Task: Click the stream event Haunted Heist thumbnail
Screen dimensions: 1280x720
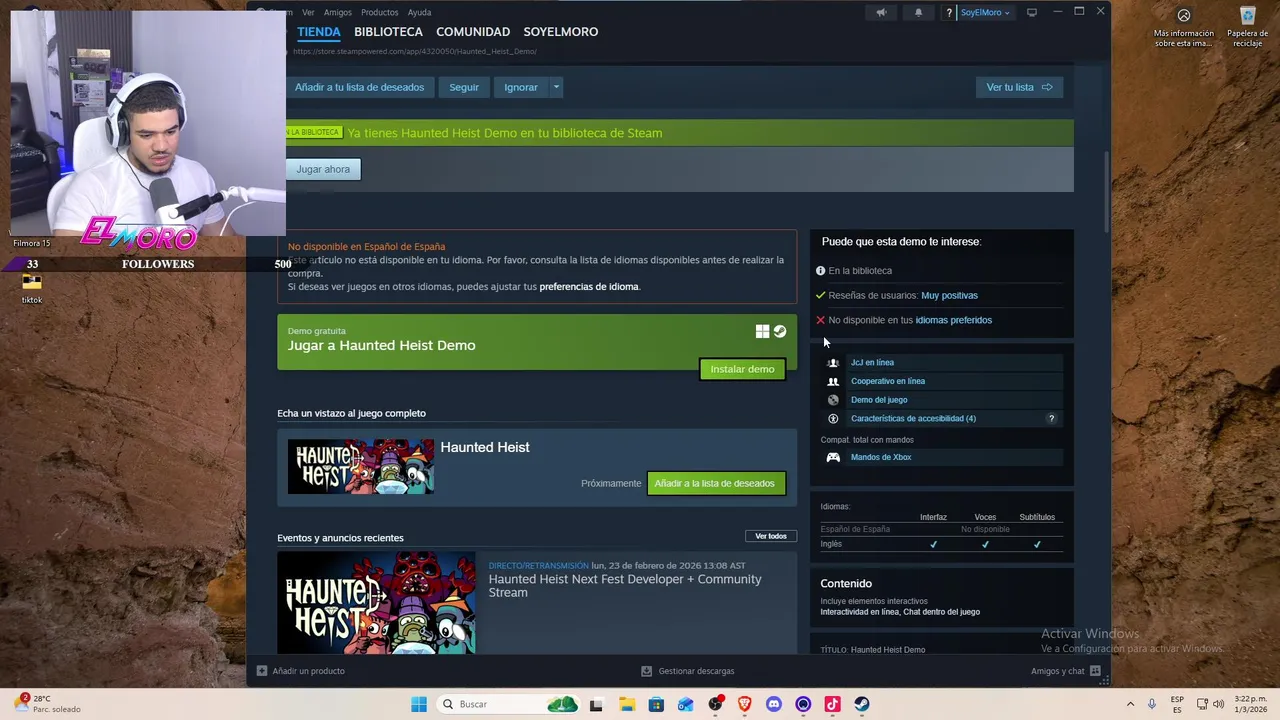Action: (376, 603)
